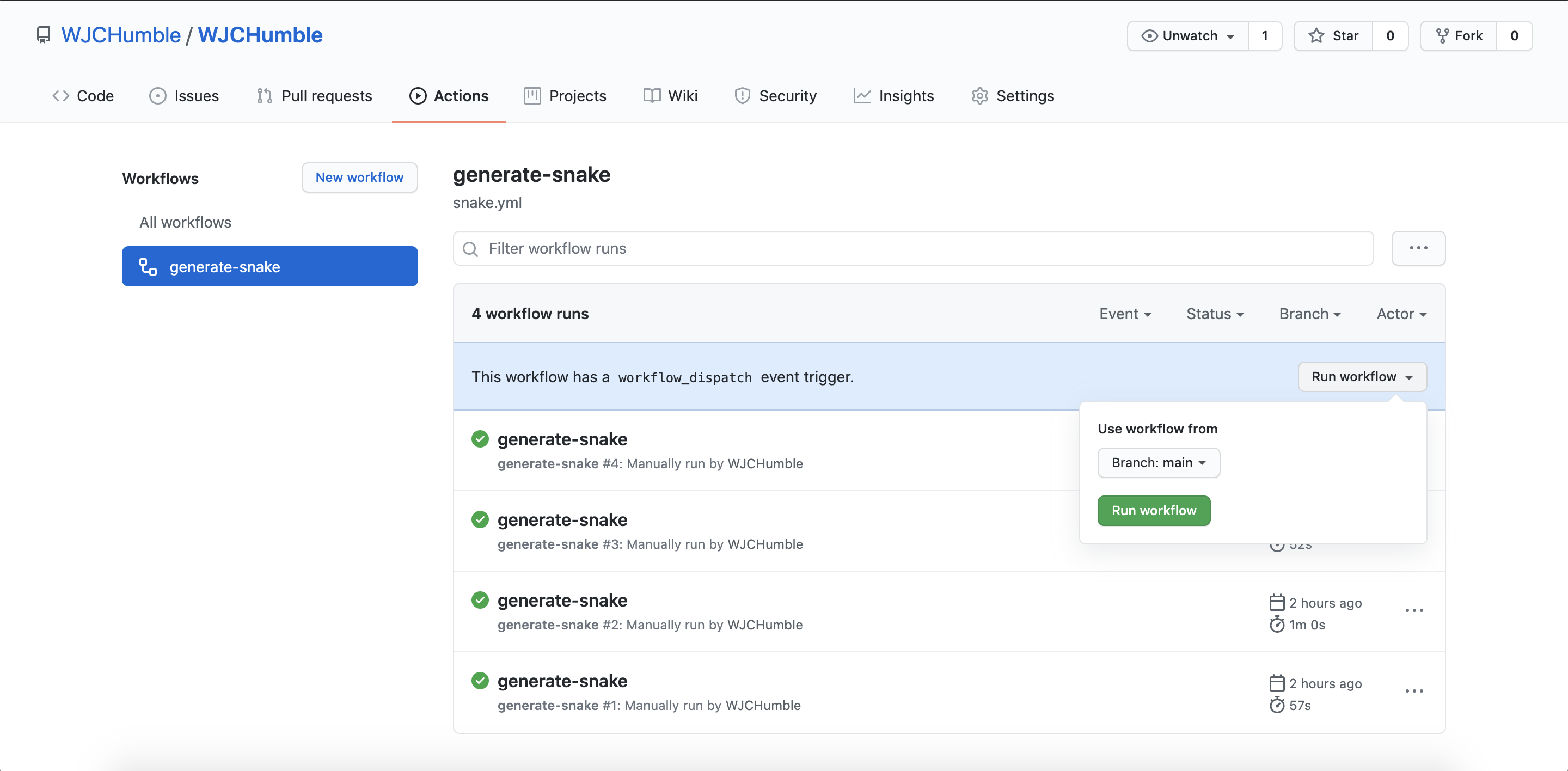Screen dimensions: 1568x771
Task: Switch to the Code tab
Action: pos(83,96)
